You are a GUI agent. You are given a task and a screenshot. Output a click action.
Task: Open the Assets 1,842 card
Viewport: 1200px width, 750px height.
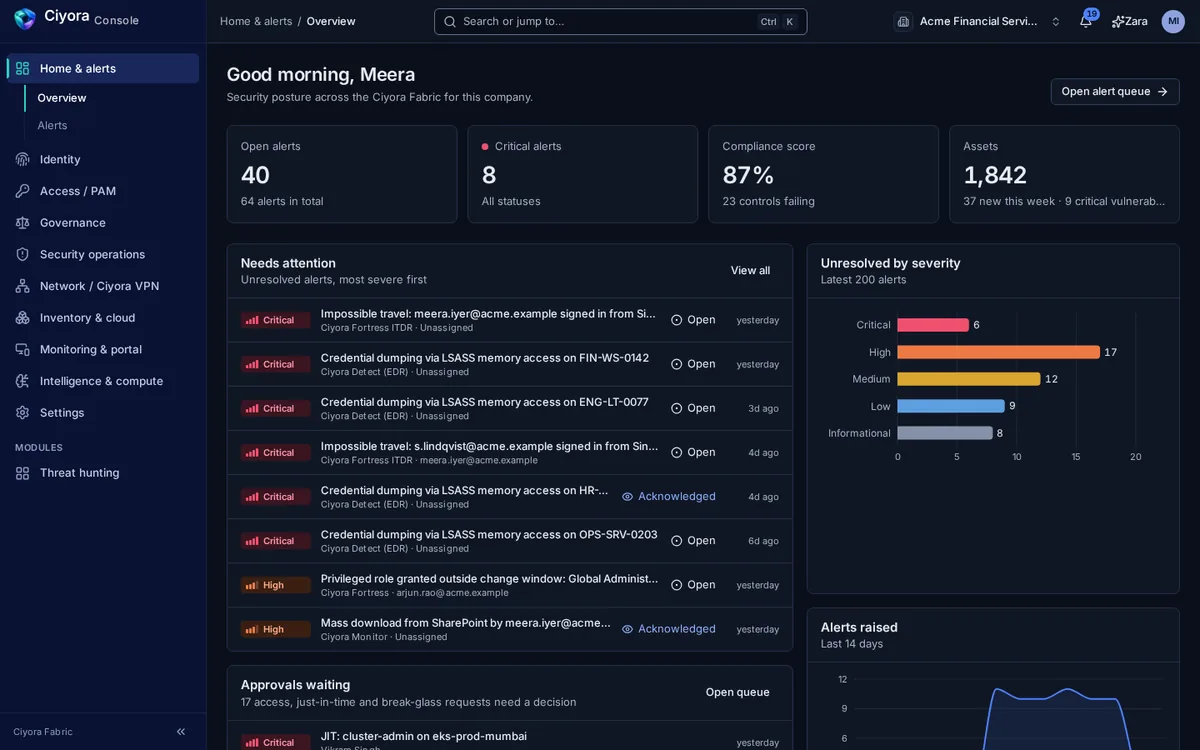pos(1064,174)
